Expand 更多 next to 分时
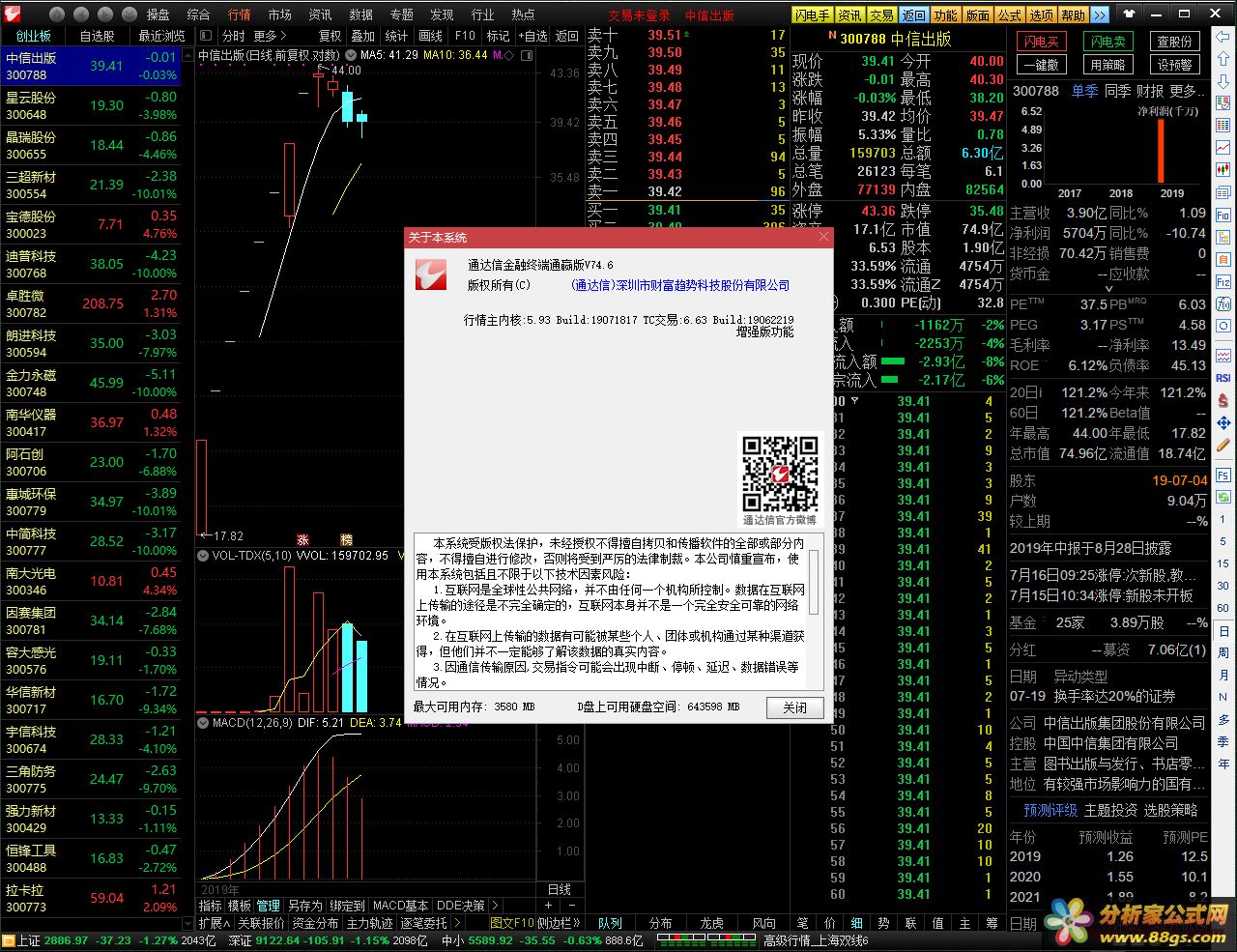The height and width of the screenshot is (952, 1237). tap(270, 36)
